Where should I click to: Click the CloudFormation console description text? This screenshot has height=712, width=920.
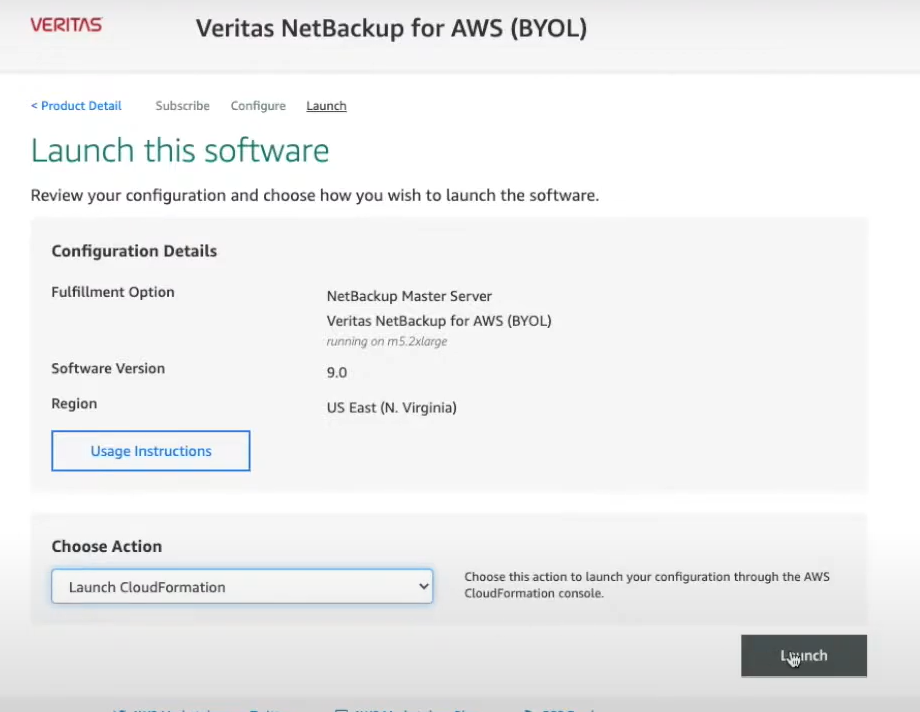(x=647, y=585)
